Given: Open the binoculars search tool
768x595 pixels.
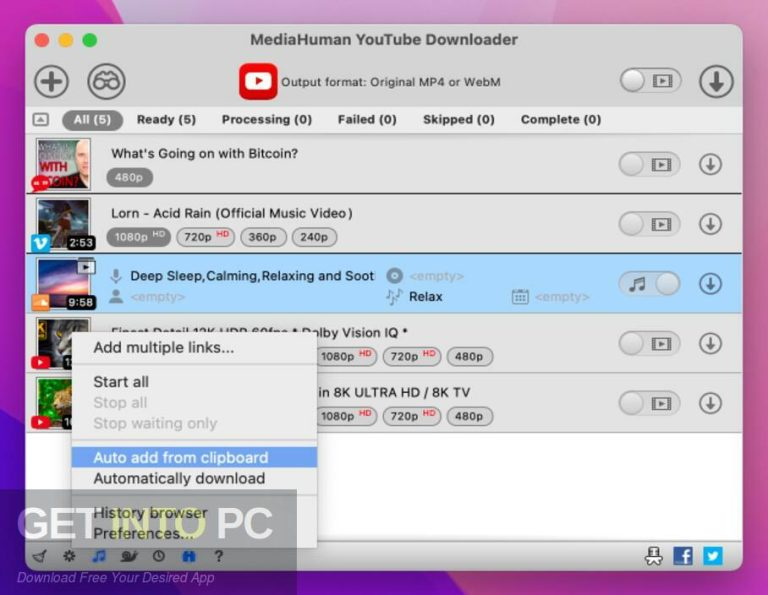Looking at the screenshot, I should (x=106, y=81).
